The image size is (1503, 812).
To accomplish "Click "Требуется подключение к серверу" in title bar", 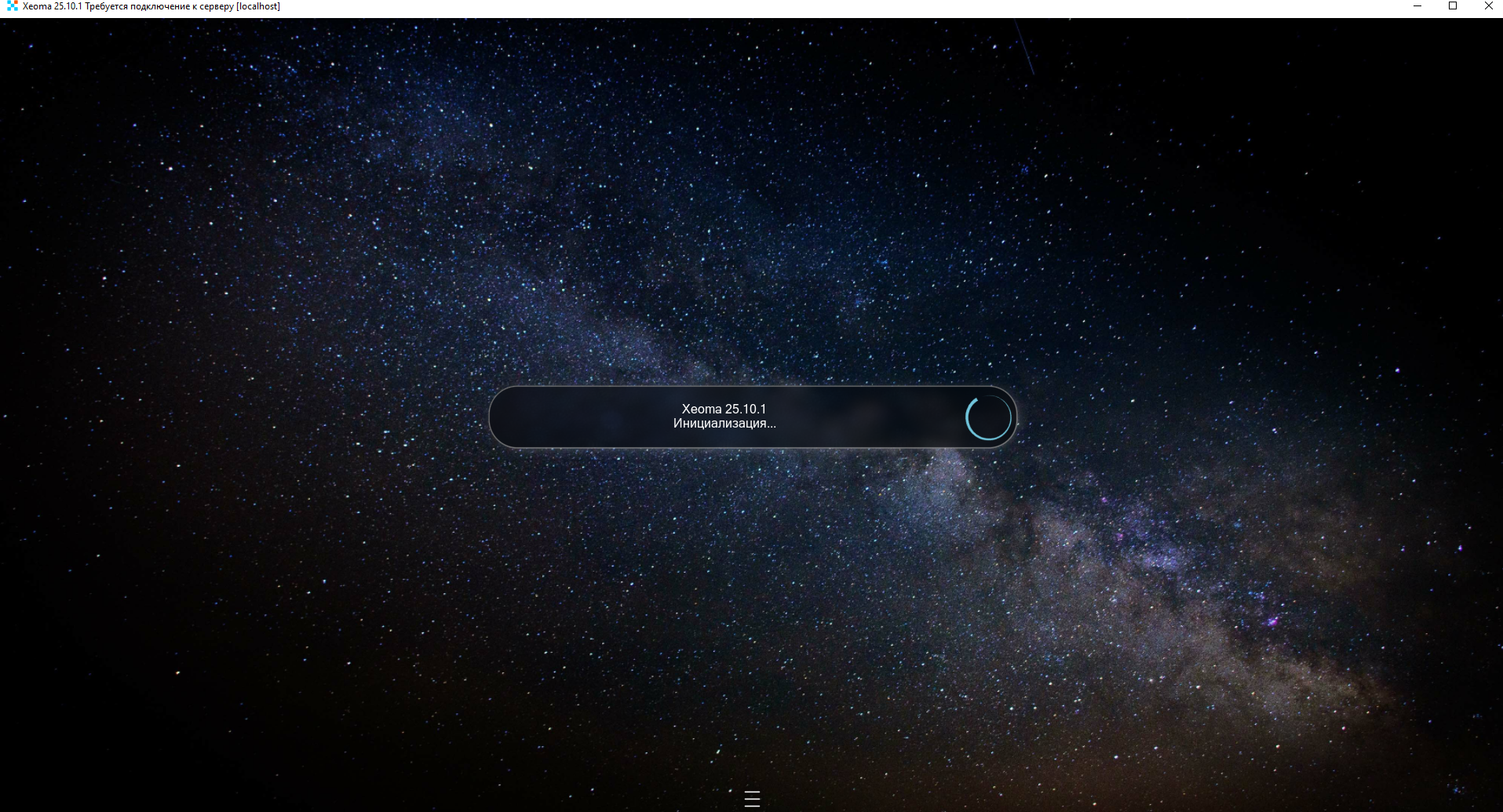I will pos(159,6).
